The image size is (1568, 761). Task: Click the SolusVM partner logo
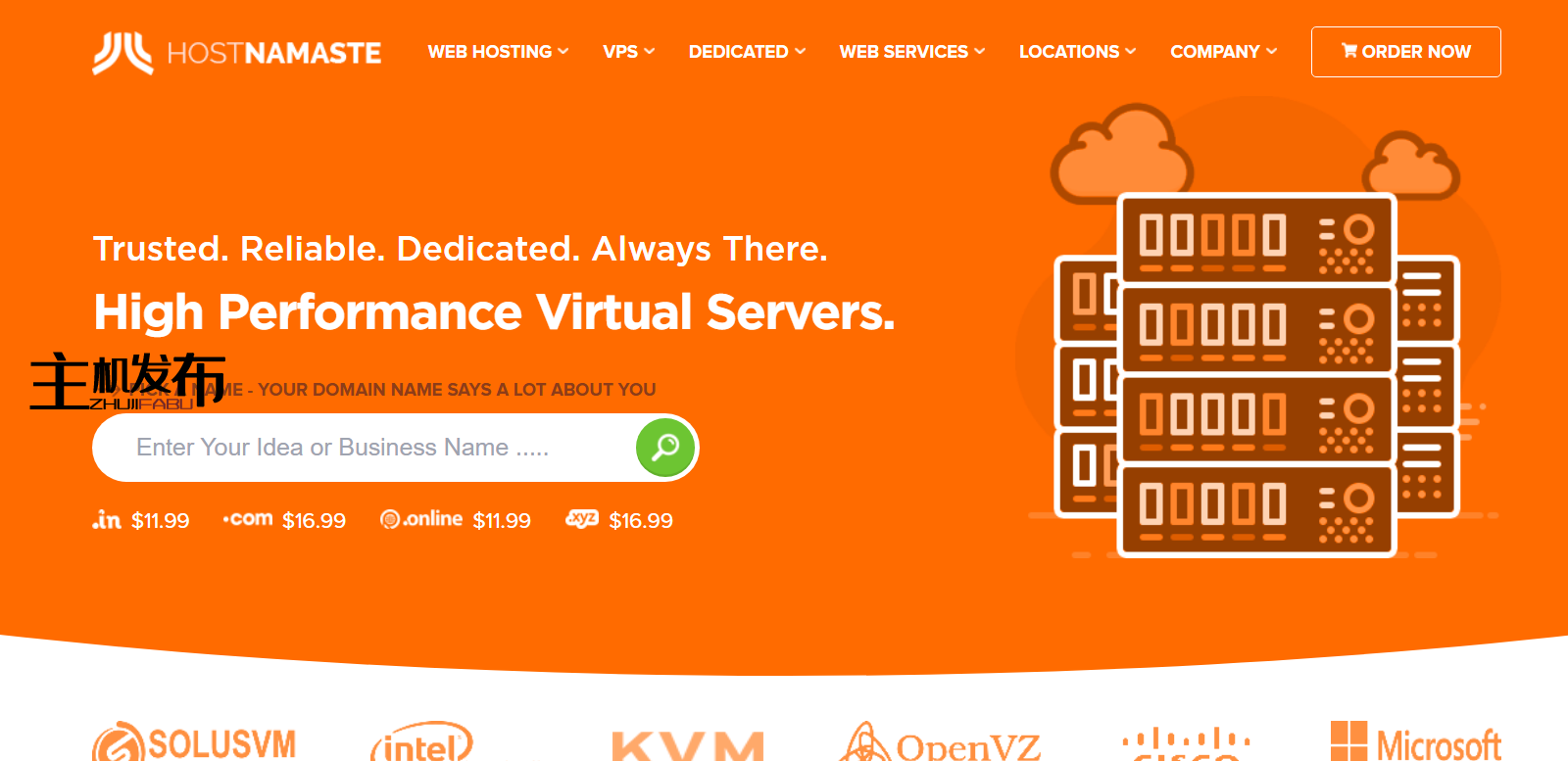coord(194,743)
